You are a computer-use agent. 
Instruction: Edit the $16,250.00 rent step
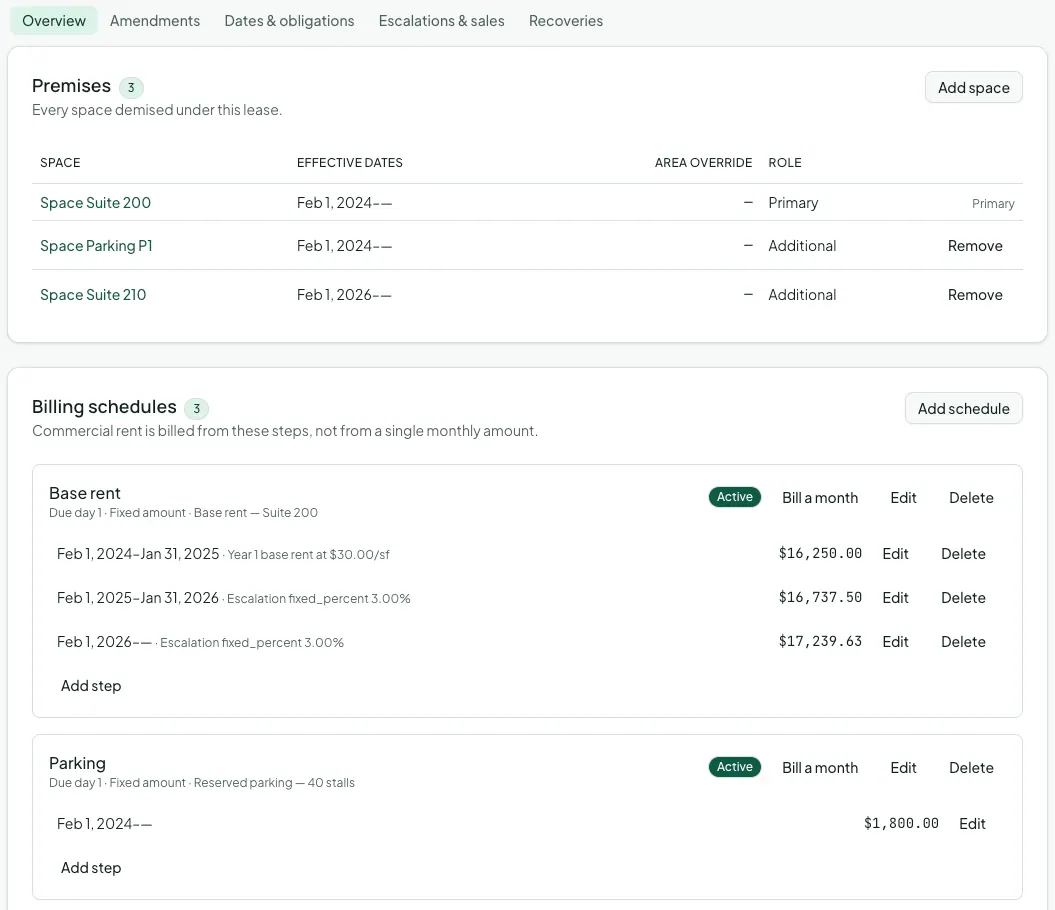(895, 553)
